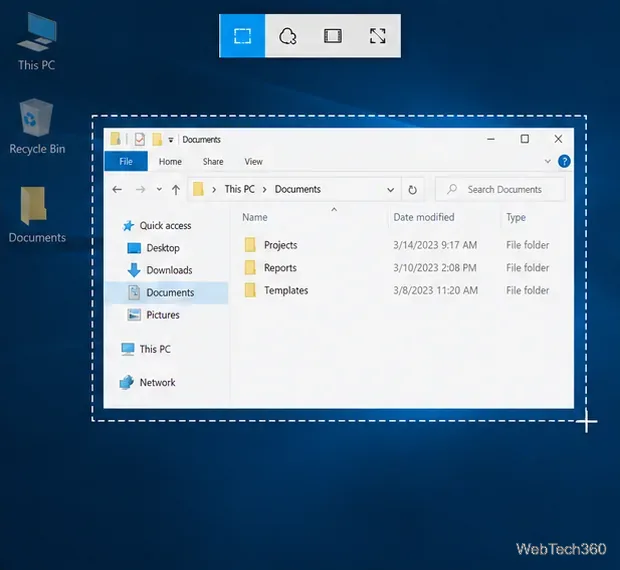Image resolution: width=620 pixels, height=570 pixels.
Task: Open the Recycle Bin desktop icon
Action: click(x=37, y=126)
